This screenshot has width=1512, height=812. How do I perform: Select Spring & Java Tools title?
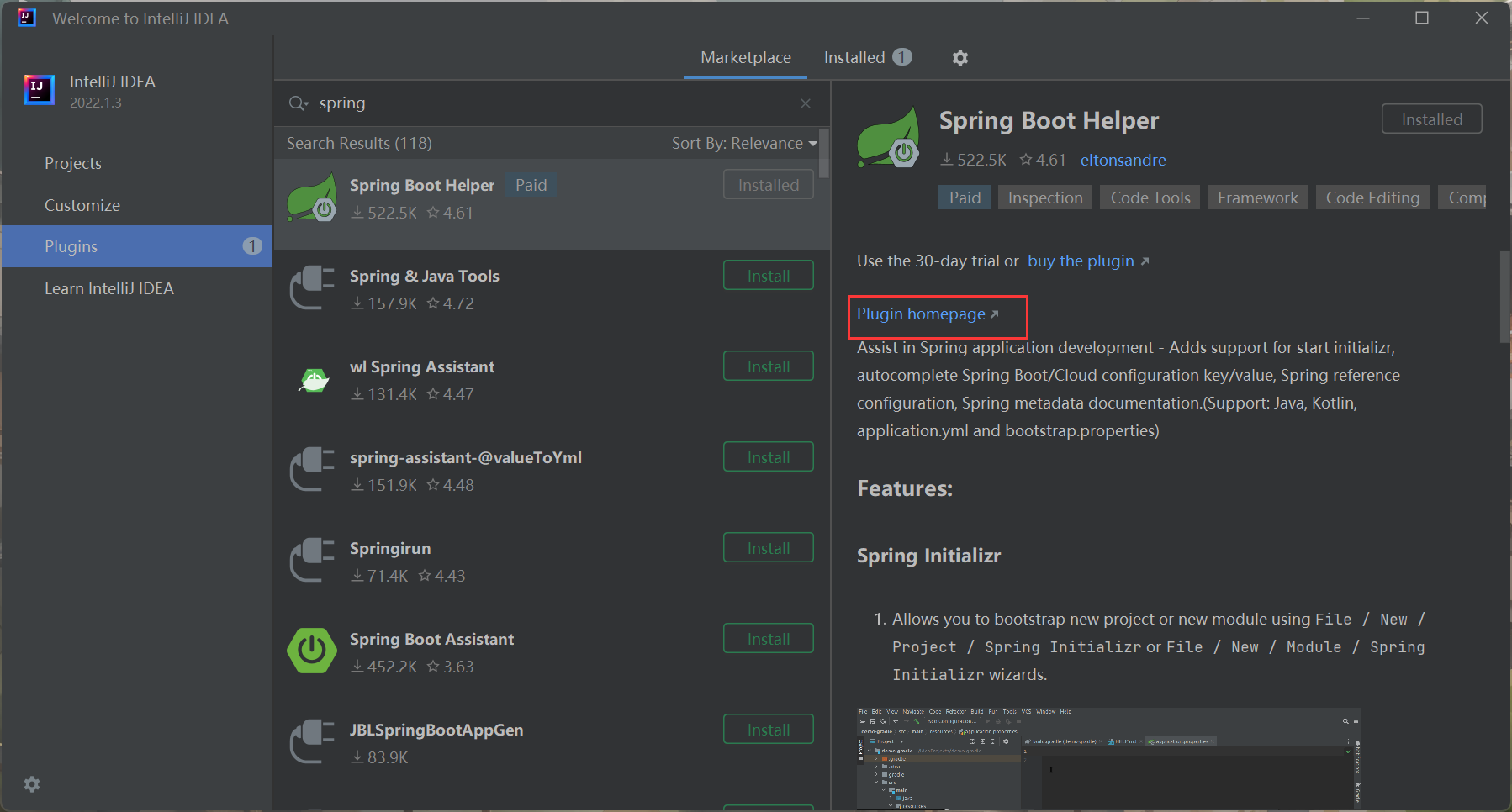click(425, 276)
